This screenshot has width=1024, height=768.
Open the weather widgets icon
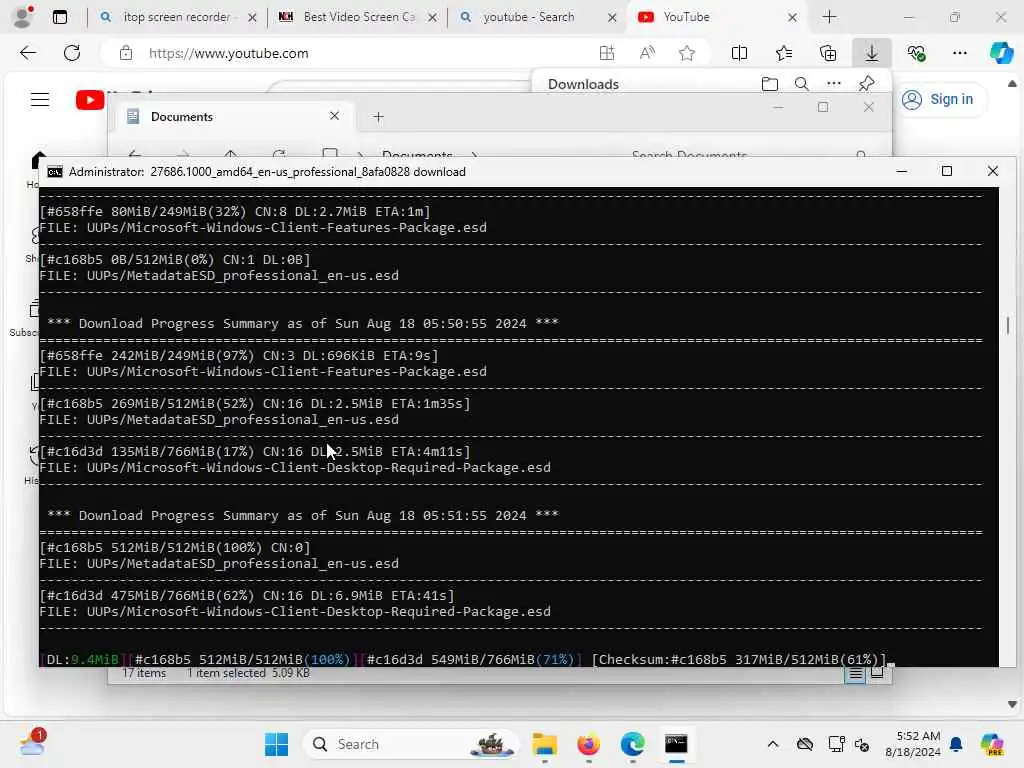31,743
